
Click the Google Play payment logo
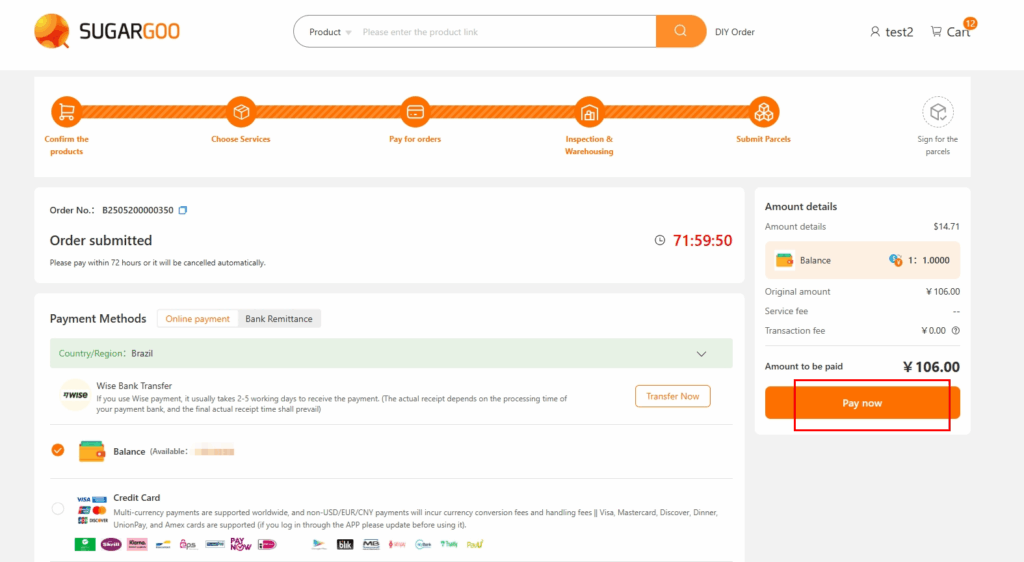point(319,544)
